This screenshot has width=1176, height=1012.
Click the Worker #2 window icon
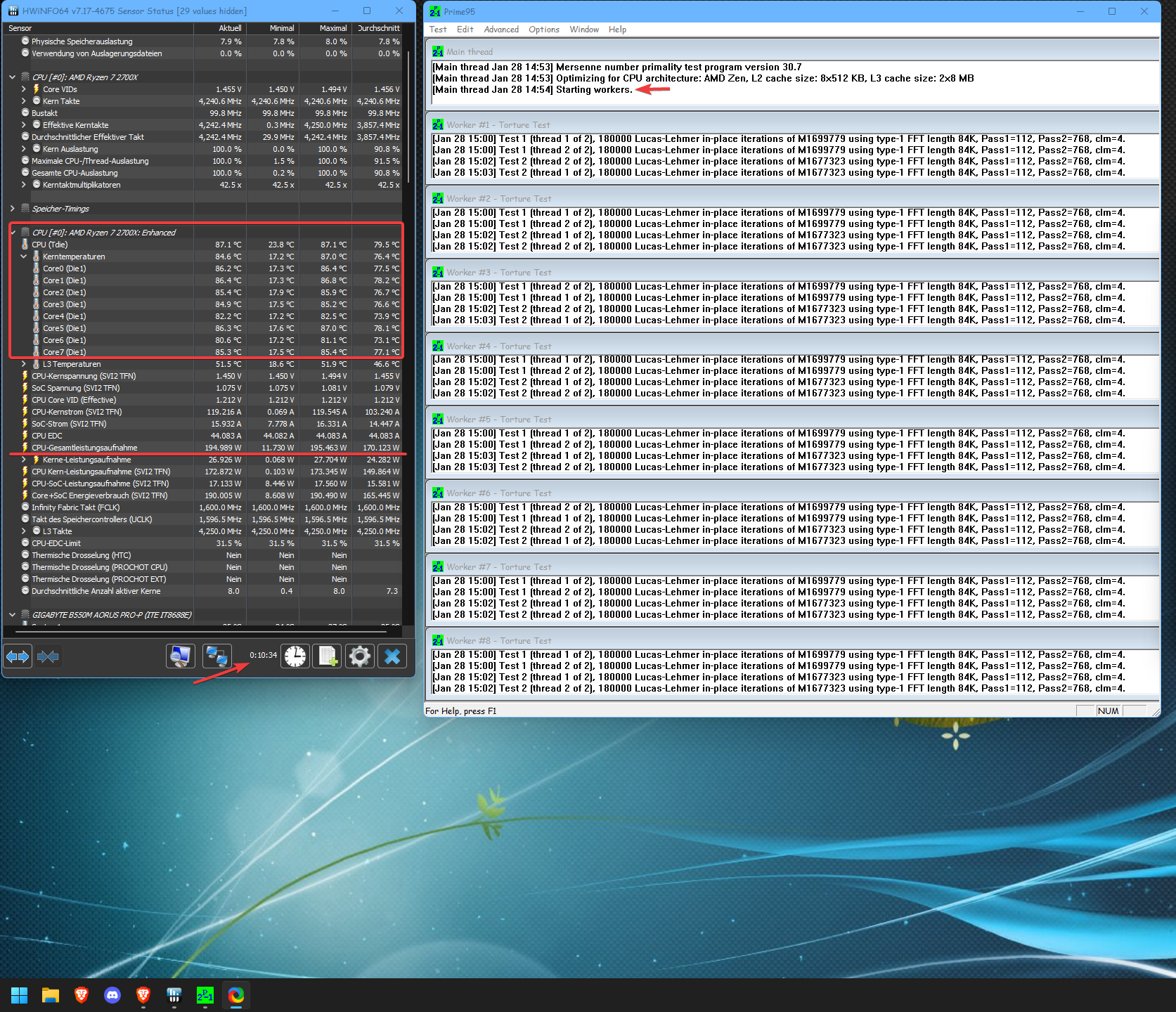(438, 199)
